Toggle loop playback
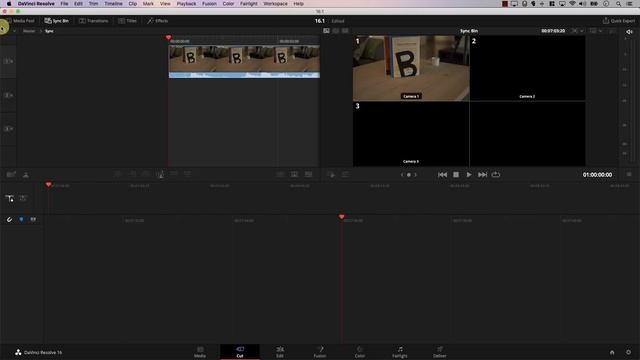Screen dimensions: 640x360 click(x=496, y=175)
